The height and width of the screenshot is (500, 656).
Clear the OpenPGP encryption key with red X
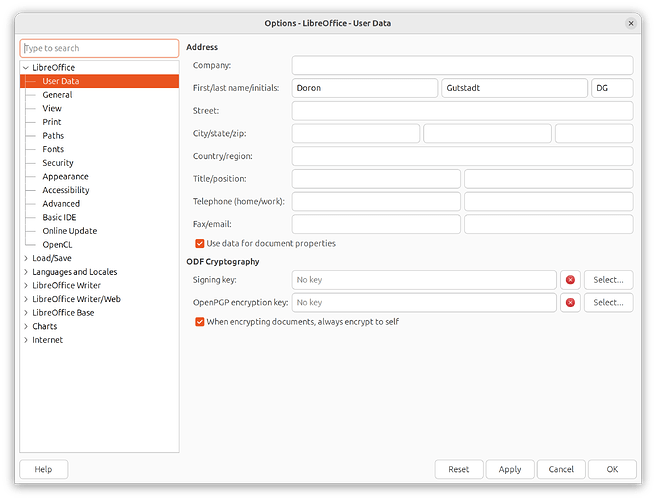coord(570,303)
